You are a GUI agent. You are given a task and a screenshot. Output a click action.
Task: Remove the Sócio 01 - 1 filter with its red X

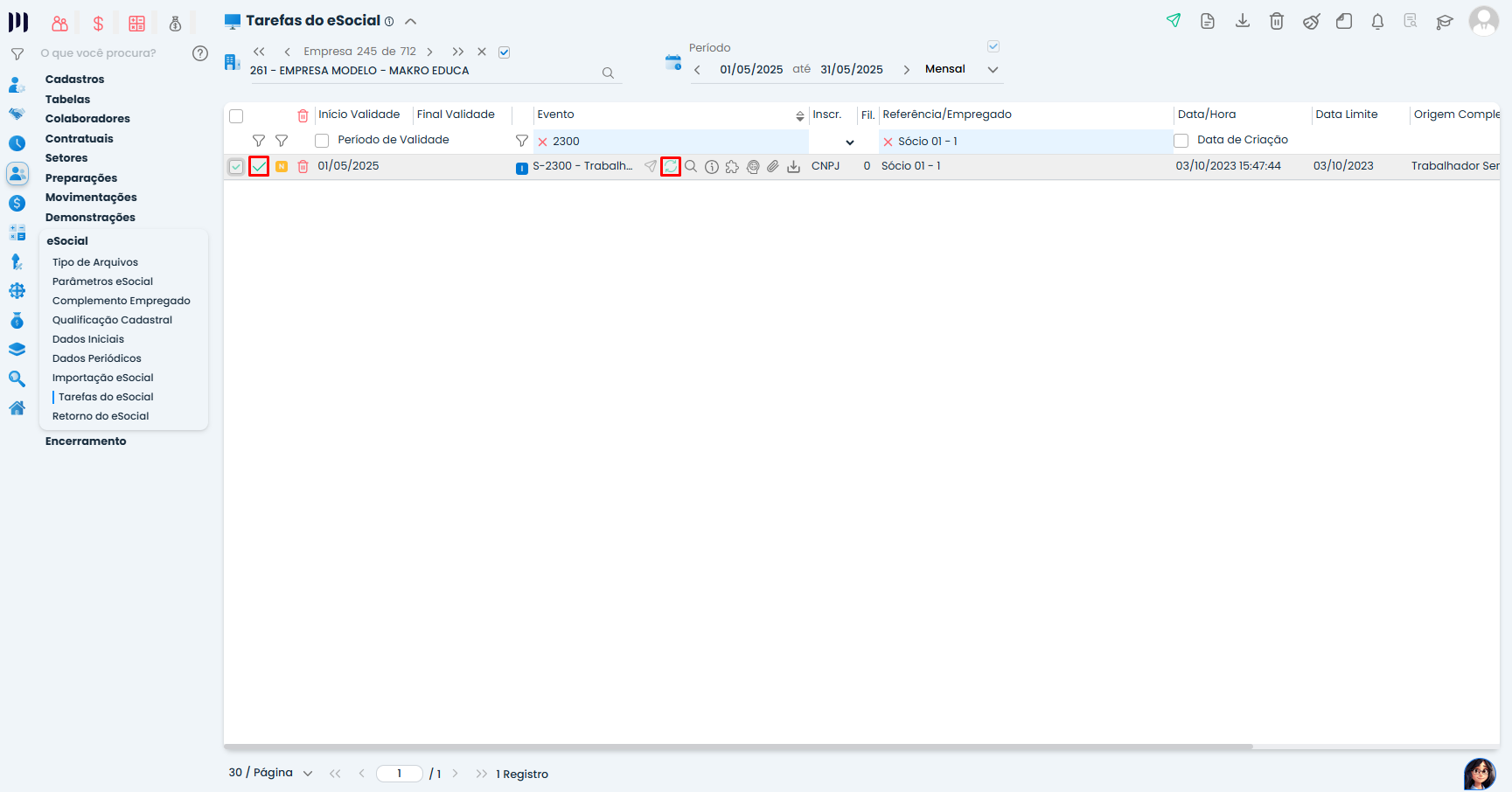pyautogui.click(x=888, y=142)
